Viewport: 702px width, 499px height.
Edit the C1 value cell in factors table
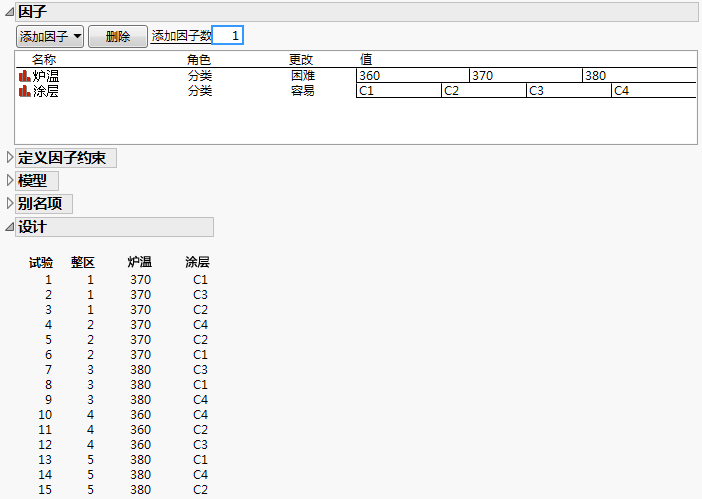398,91
